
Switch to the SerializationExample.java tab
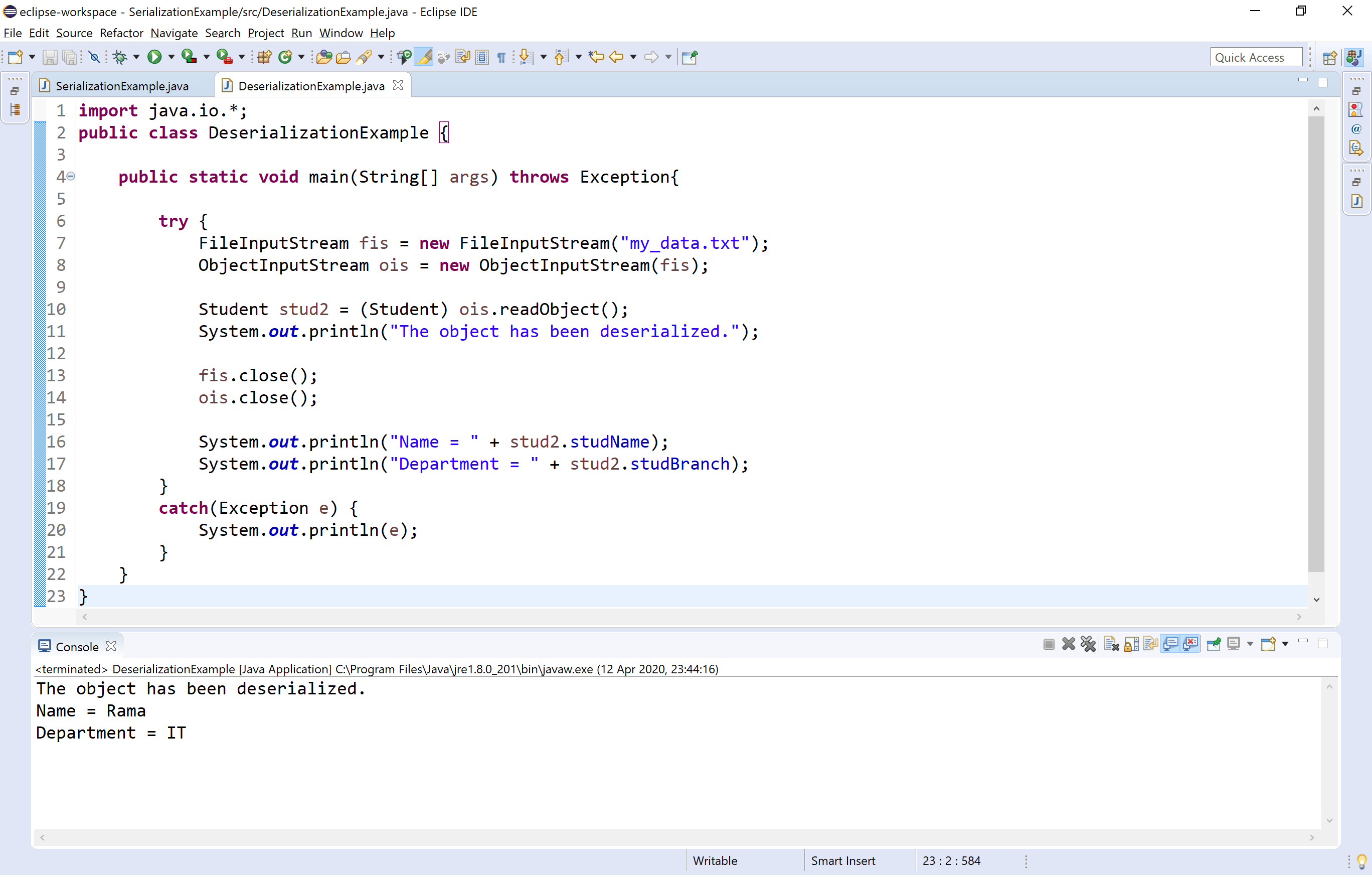122,85
